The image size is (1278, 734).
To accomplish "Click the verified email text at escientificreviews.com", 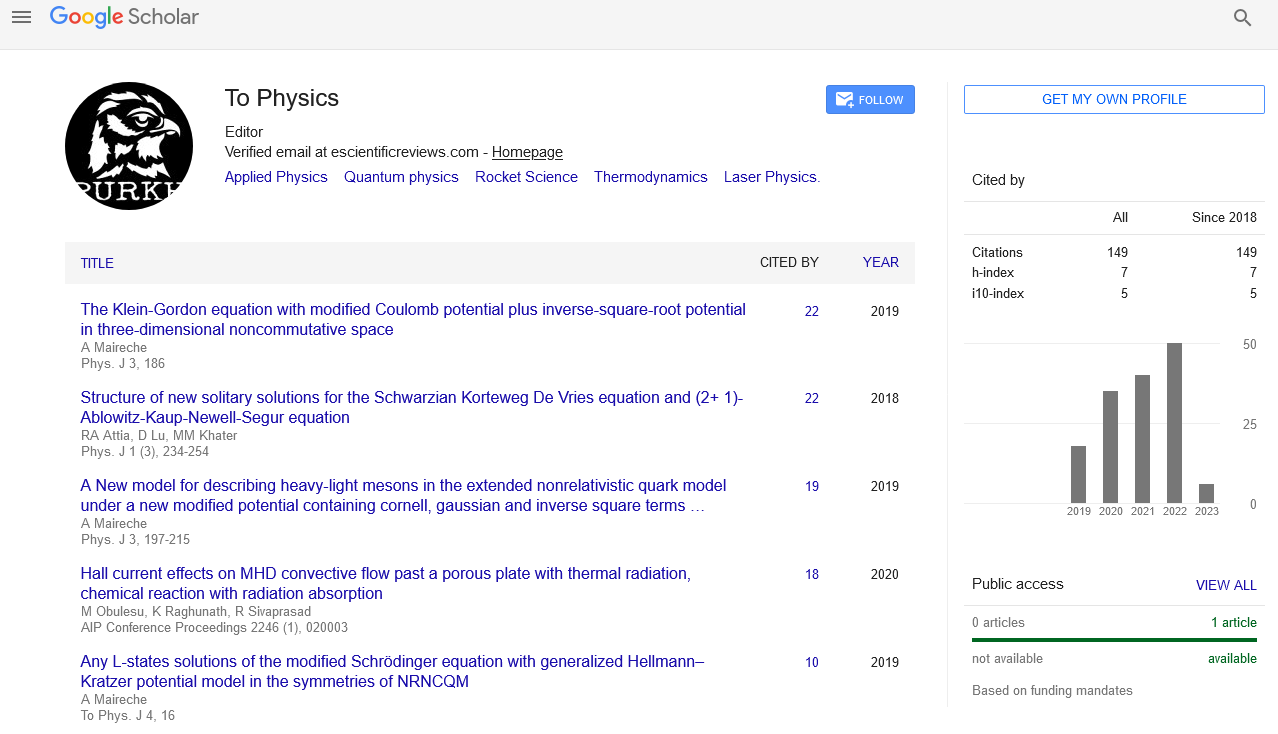I will 352,152.
